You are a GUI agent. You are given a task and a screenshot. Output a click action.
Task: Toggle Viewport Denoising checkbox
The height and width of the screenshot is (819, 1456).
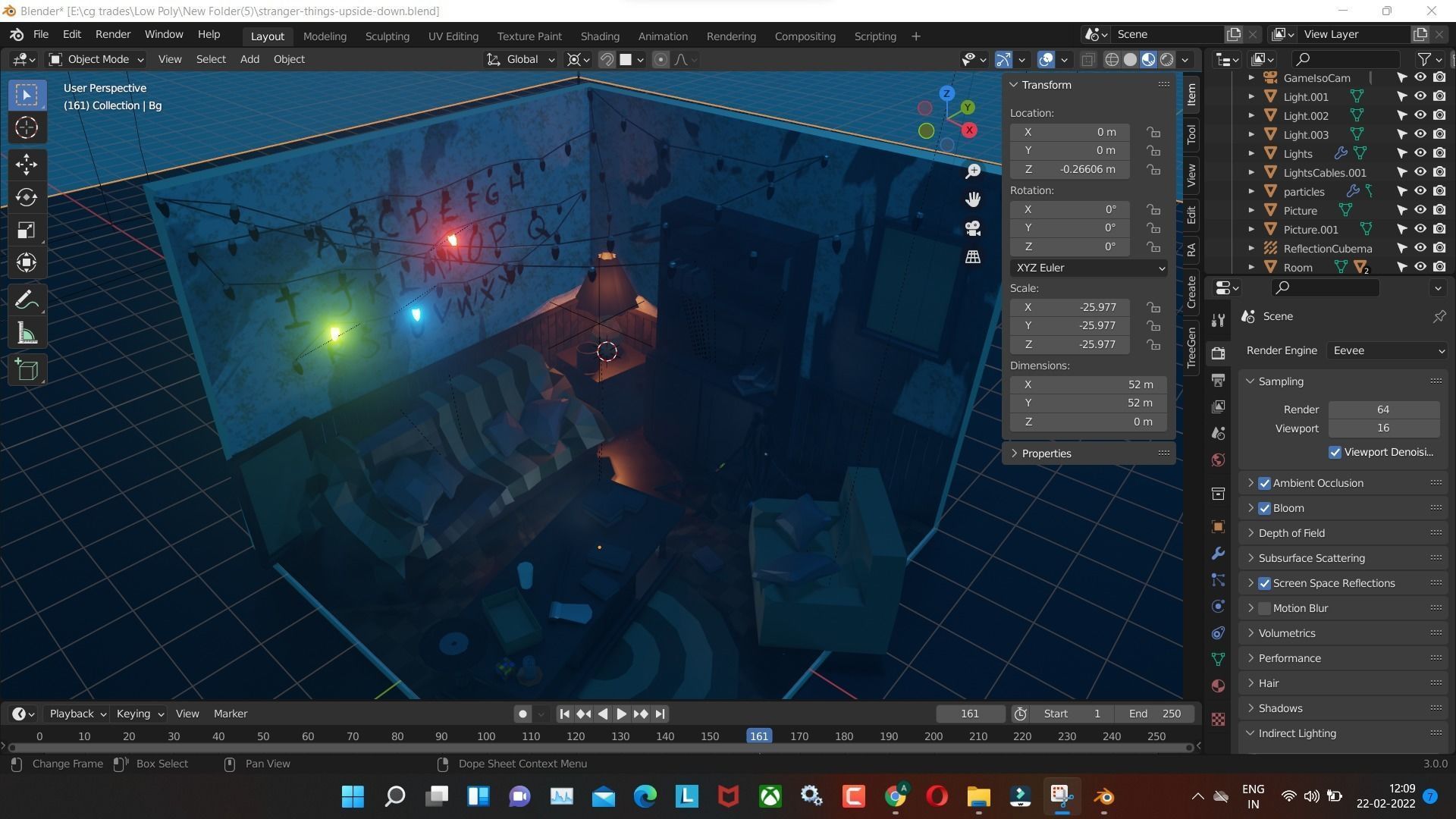click(1335, 452)
